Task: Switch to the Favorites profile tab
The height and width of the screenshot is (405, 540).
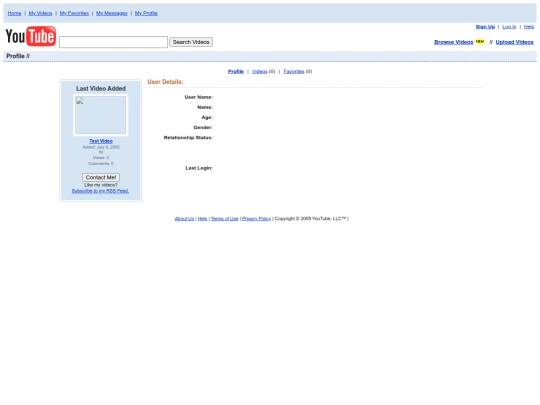Action: (x=294, y=71)
